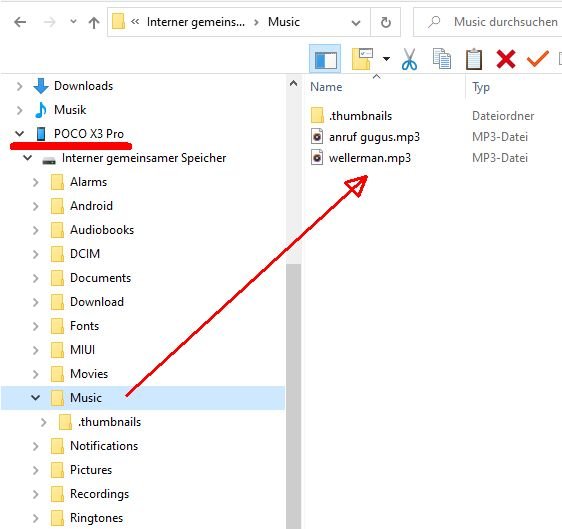Click the refresh arrow button
The height and width of the screenshot is (529, 562).
point(386,23)
